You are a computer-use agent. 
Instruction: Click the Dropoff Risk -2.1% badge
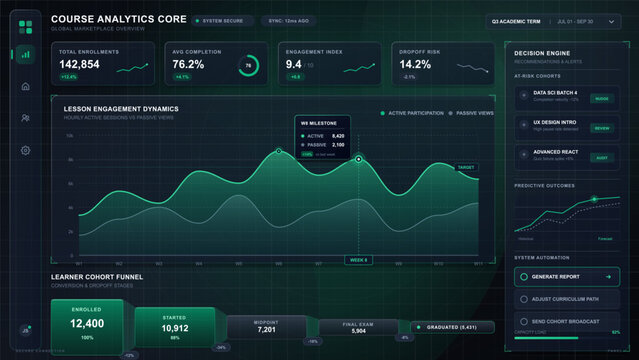click(409, 77)
